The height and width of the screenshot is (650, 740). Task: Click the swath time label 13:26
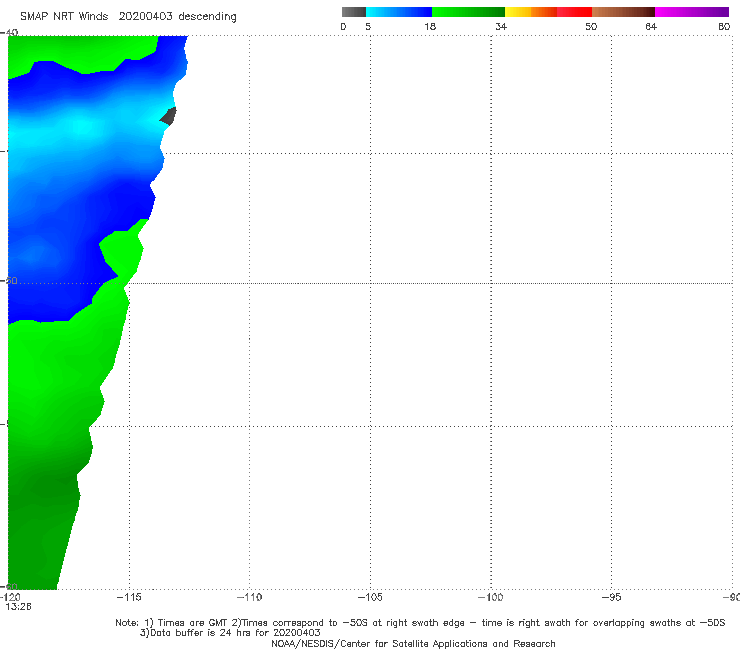18,607
